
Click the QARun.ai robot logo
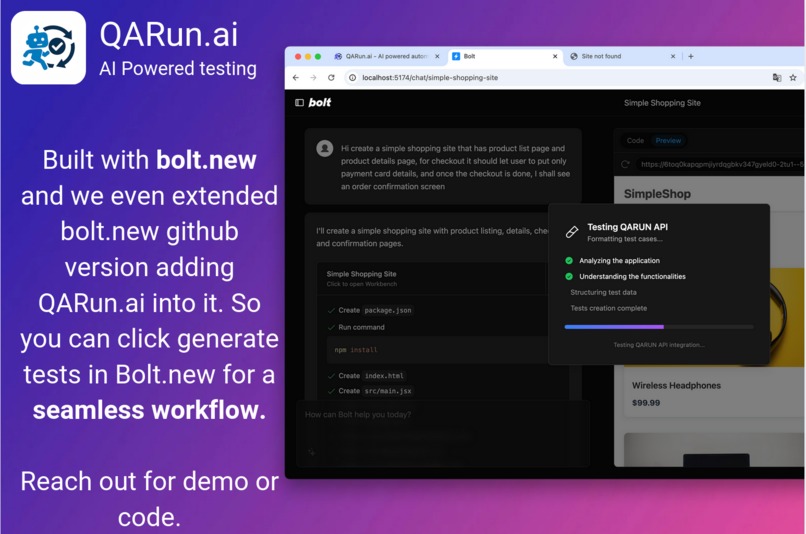(48, 48)
